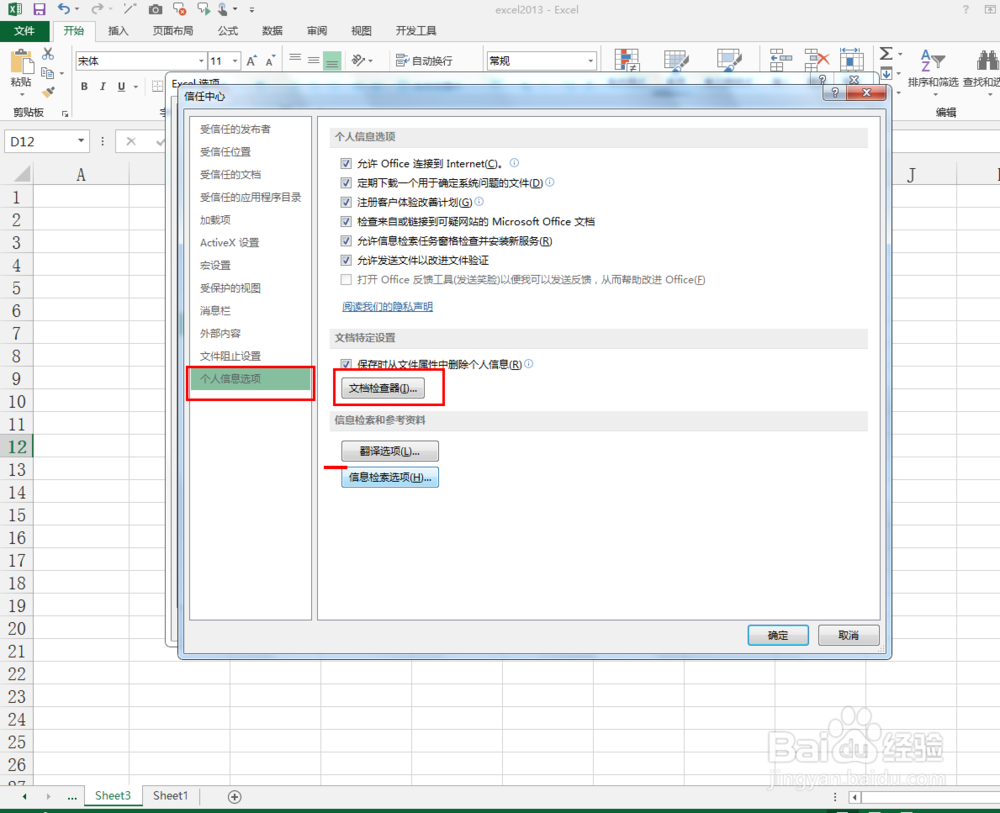Select 宏设置 in the Trust Center sidebar
This screenshot has height=813, width=1000.
pyautogui.click(x=214, y=265)
